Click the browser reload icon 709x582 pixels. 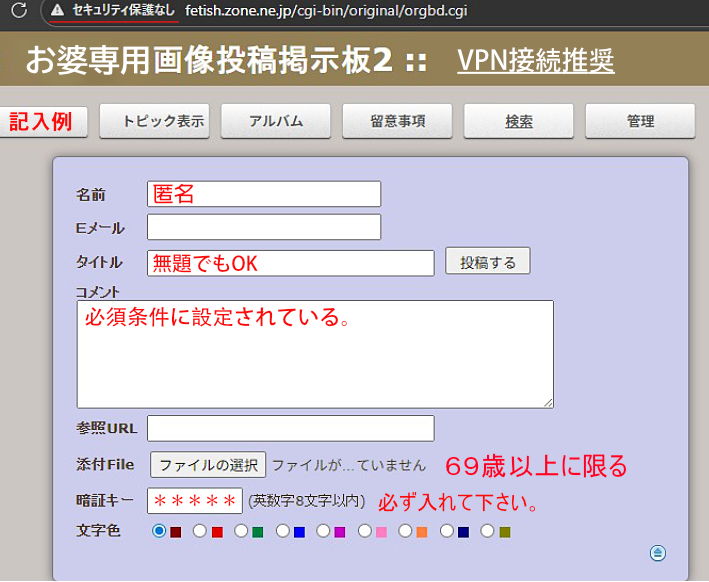[x=17, y=13]
